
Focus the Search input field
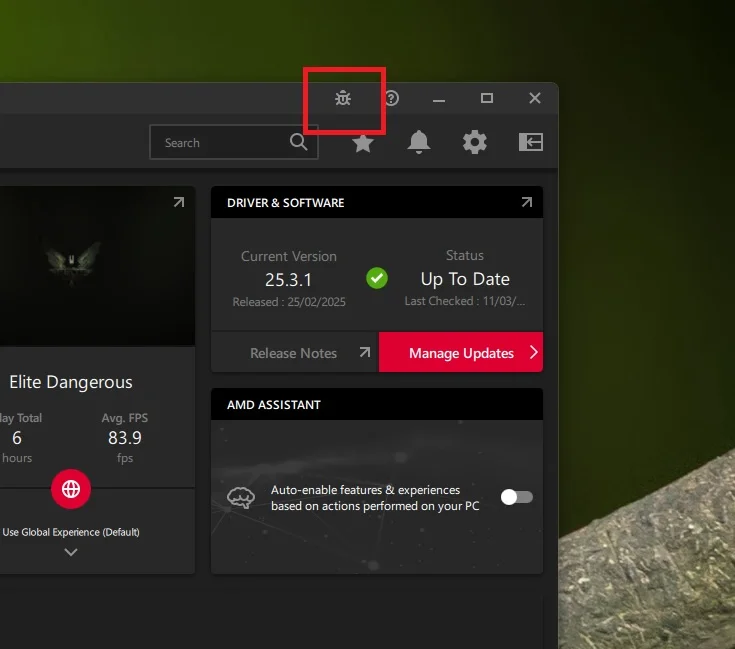[233, 142]
